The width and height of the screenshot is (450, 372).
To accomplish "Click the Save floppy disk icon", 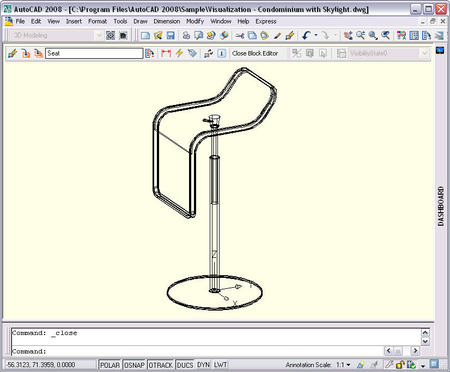I will pyautogui.click(x=170, y=35).
